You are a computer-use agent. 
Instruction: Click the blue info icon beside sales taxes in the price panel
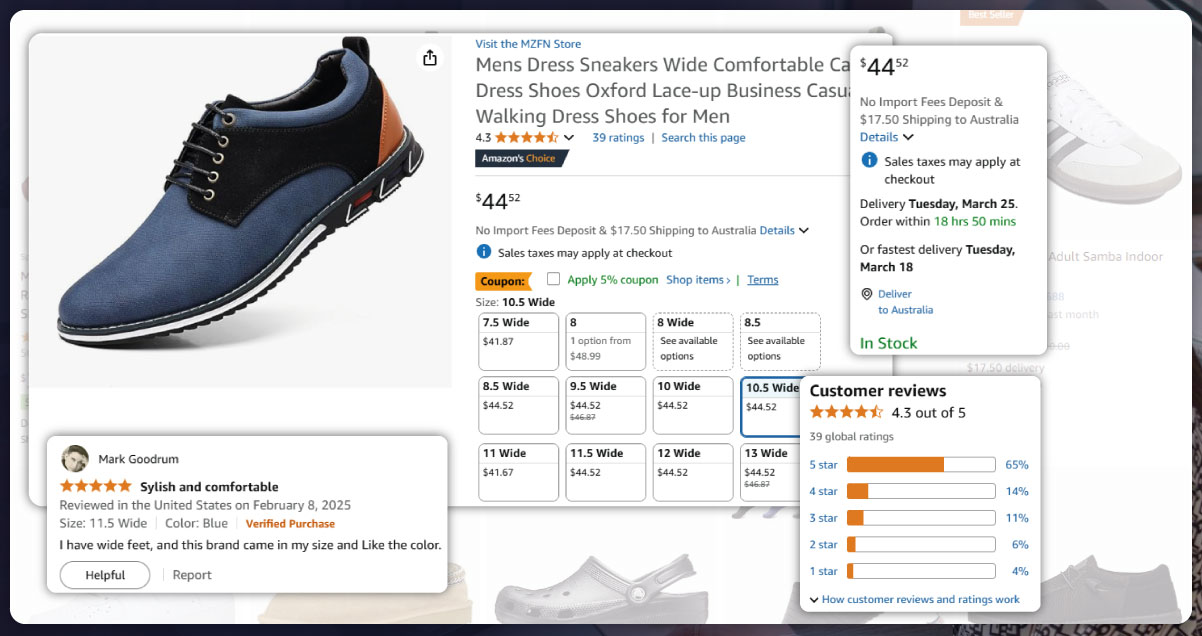[x=868, y=160]
